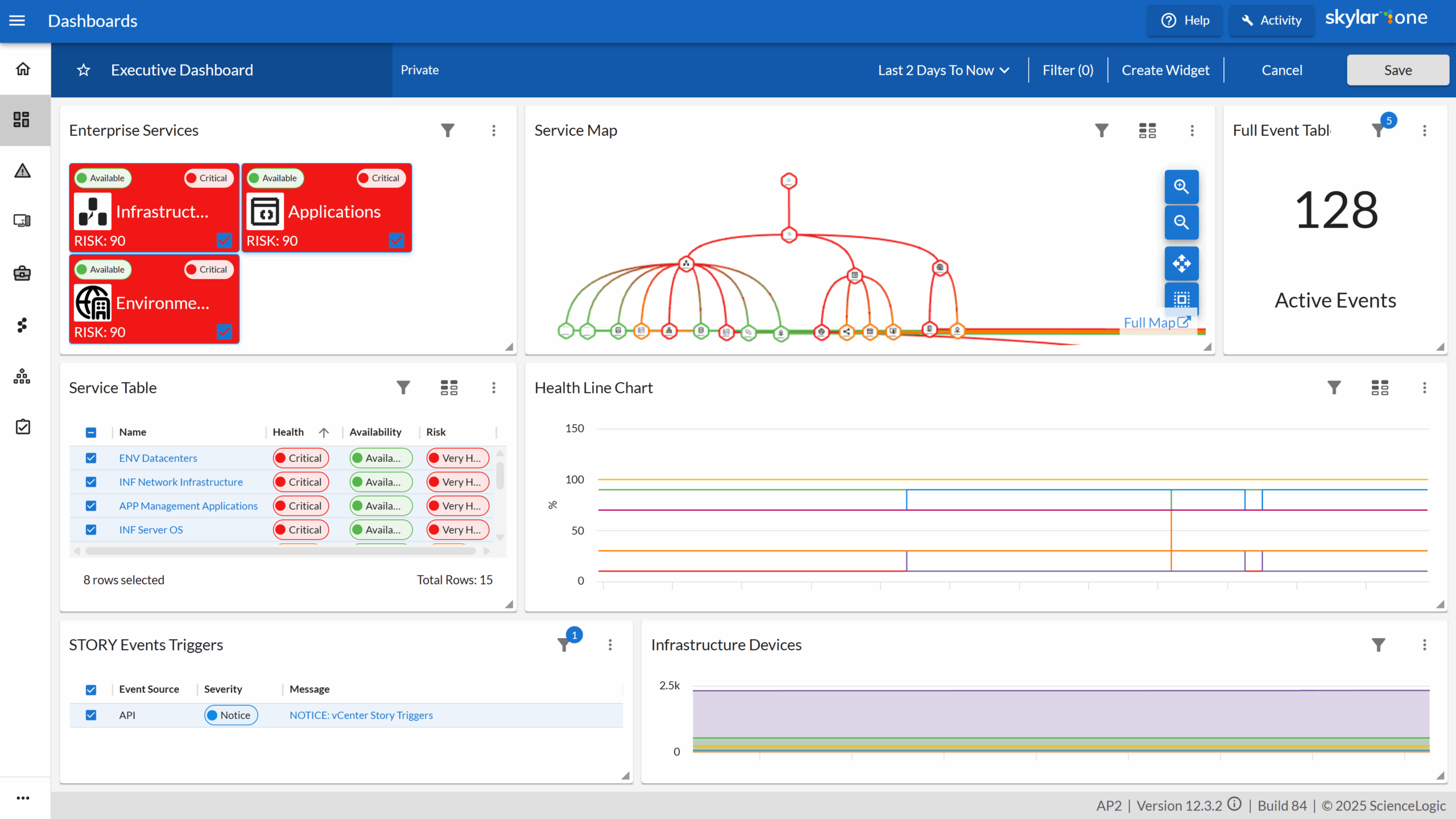1456x819 pixels.
Task: Click the Home icon in the sidebar
Action: [23, 68]
